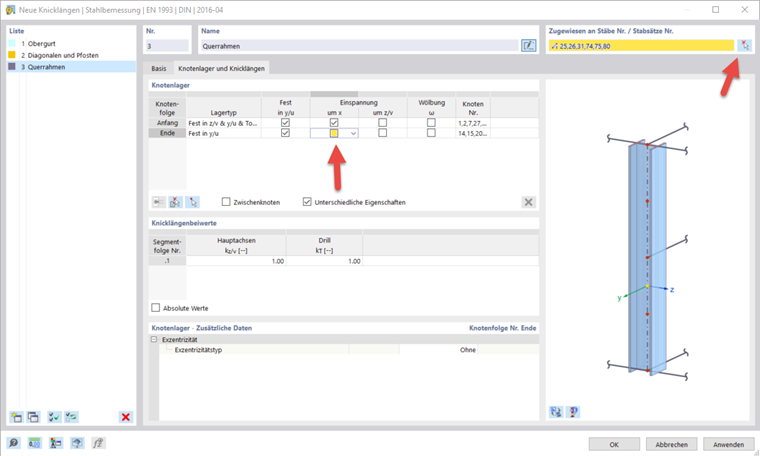Click the orange swatch of Diagonalen und Pfosten
The image size is (760, 456).
point(12,55)
